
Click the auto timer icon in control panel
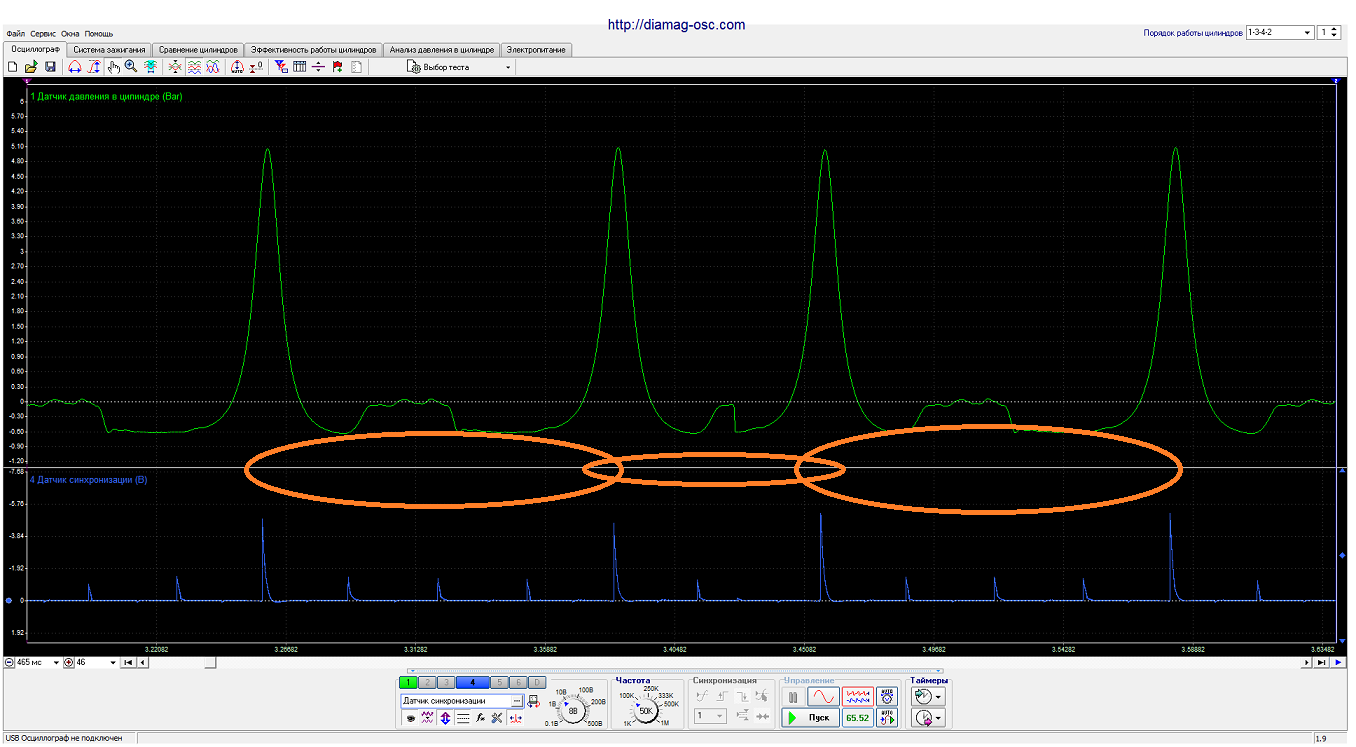(886, 696)
